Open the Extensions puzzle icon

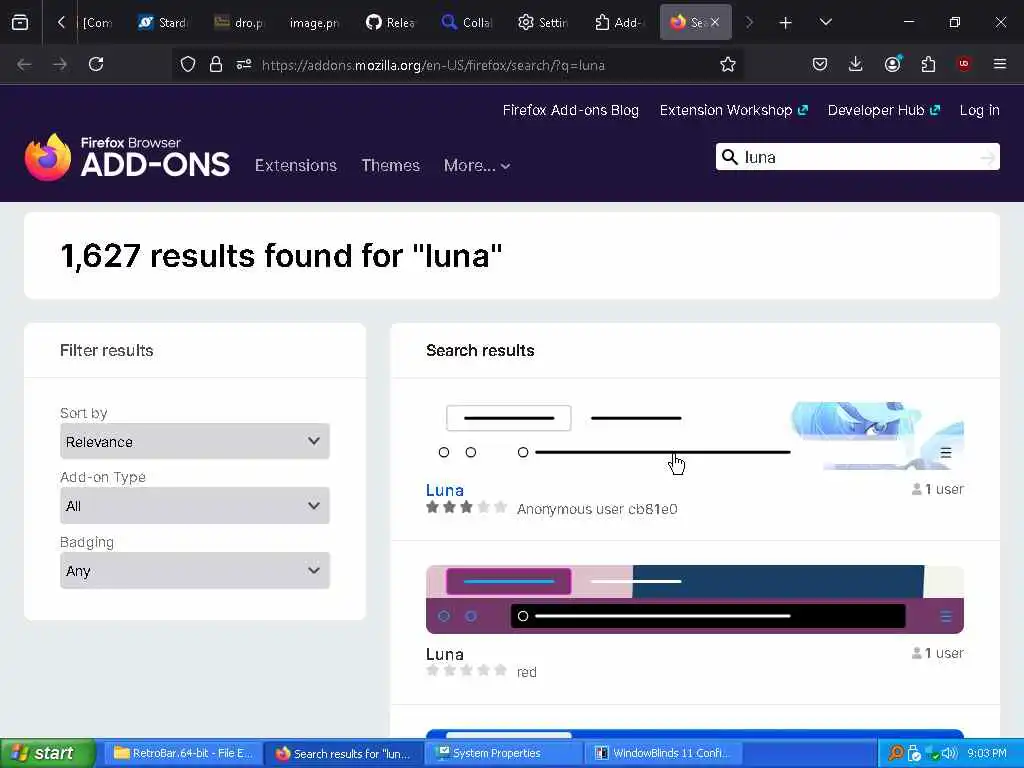point(928,64)
